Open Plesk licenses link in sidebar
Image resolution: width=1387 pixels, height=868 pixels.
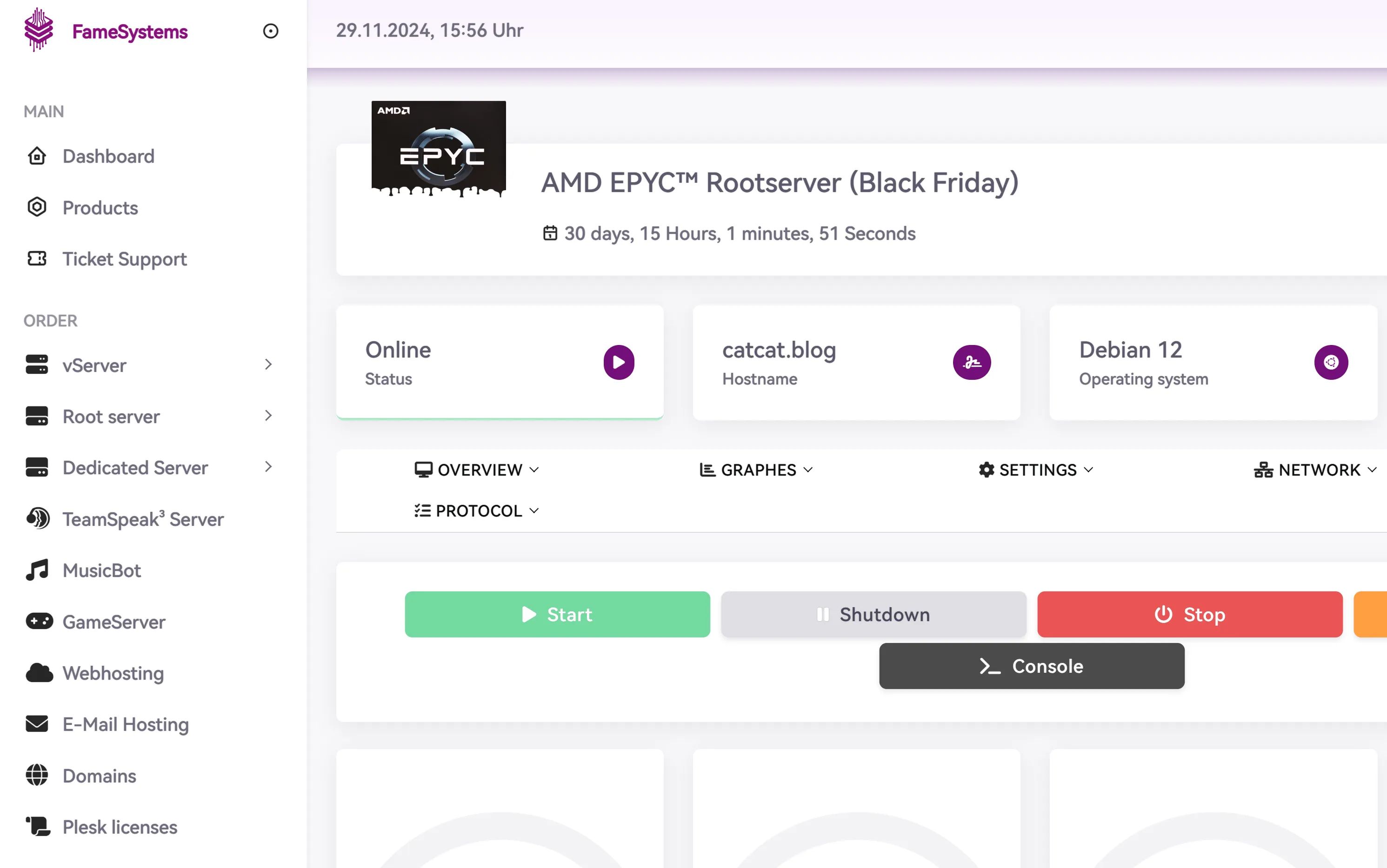click(120, 827)
